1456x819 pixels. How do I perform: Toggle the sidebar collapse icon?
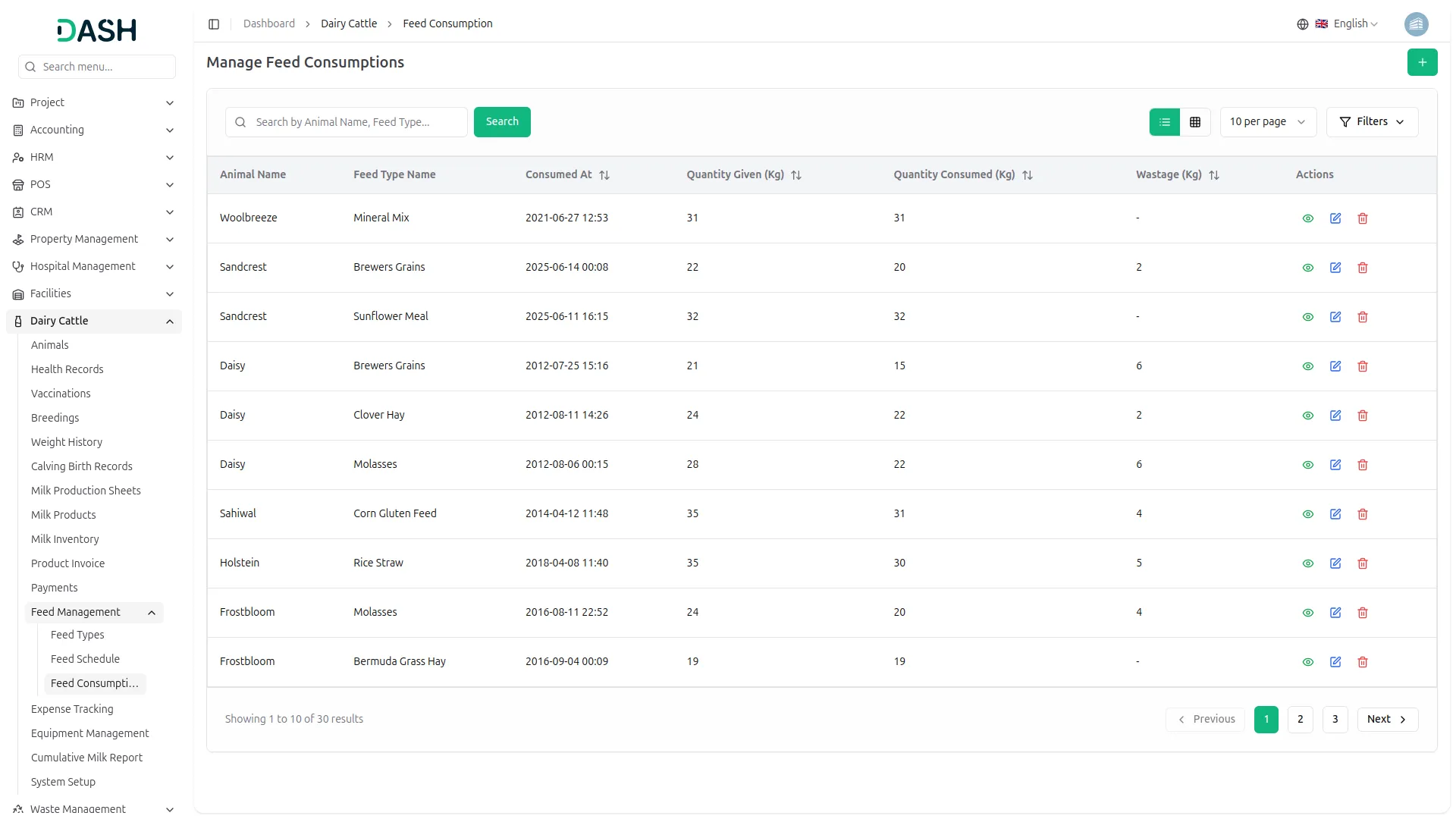(x=214, y=24)
